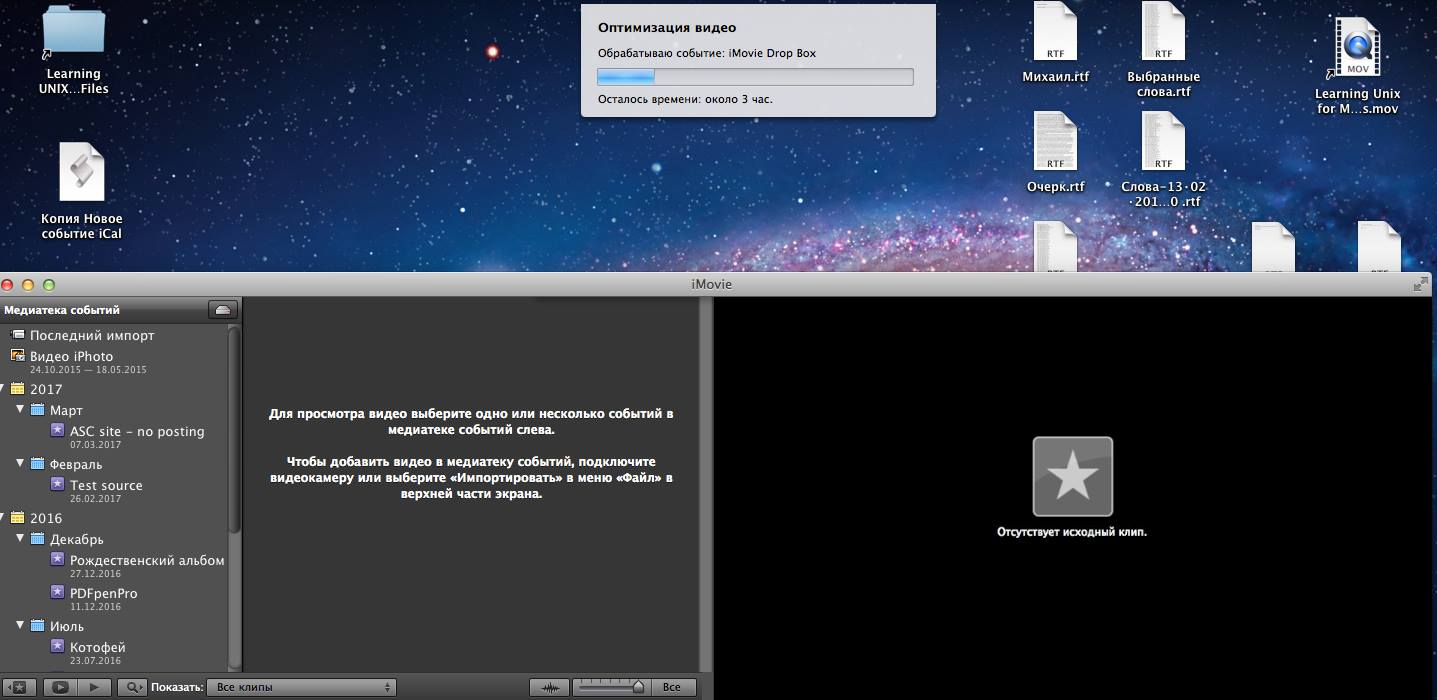Collapse the Декабрь month group

(20, 539)
